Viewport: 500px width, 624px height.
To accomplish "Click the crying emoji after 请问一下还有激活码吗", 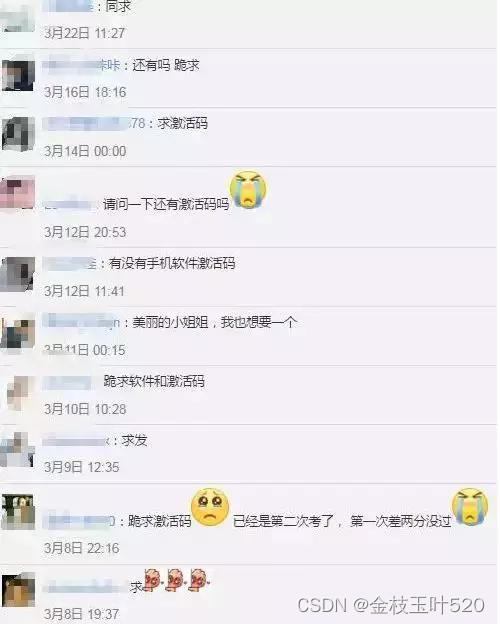I will click(248, 190).
